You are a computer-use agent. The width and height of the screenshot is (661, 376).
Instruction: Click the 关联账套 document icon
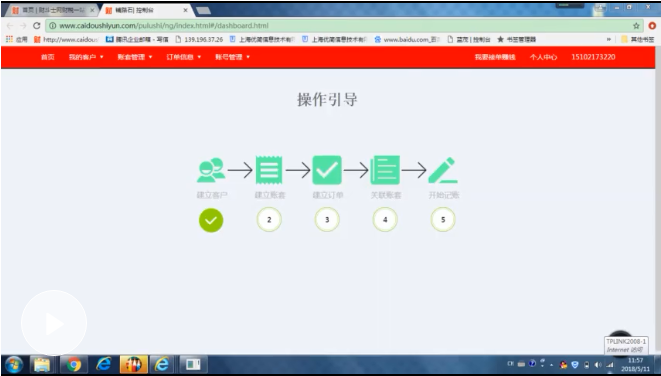(385, 170)
